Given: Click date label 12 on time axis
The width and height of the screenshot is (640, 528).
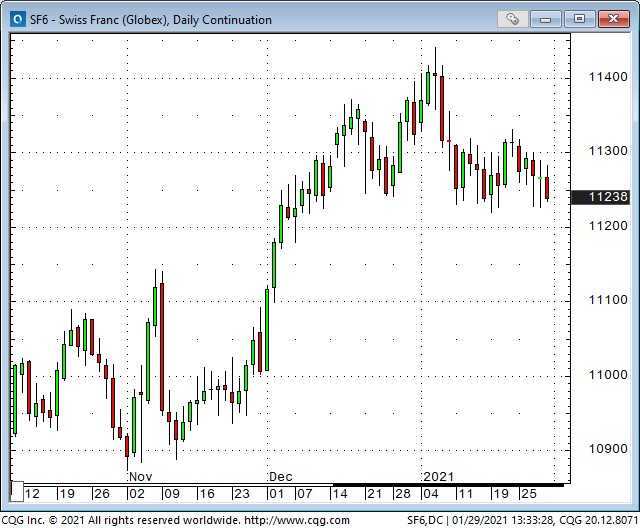Looking at the screenshot, I should pos(32,494).
